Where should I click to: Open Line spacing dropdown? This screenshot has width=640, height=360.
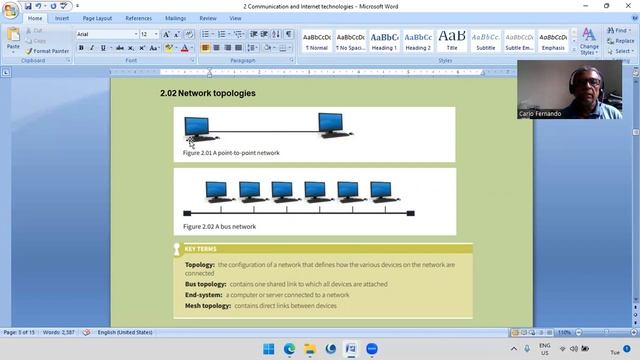coord(252,48)
